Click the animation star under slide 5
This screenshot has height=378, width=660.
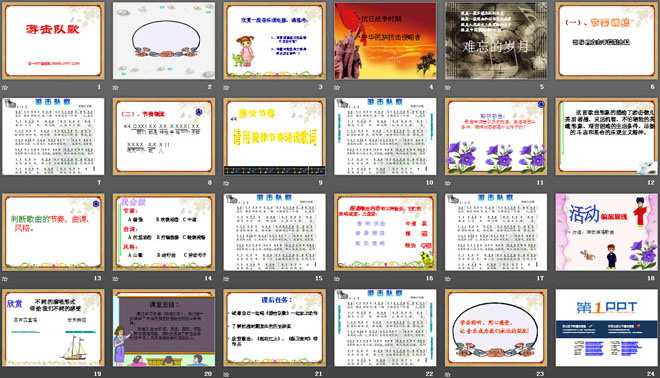coord(448,88)
